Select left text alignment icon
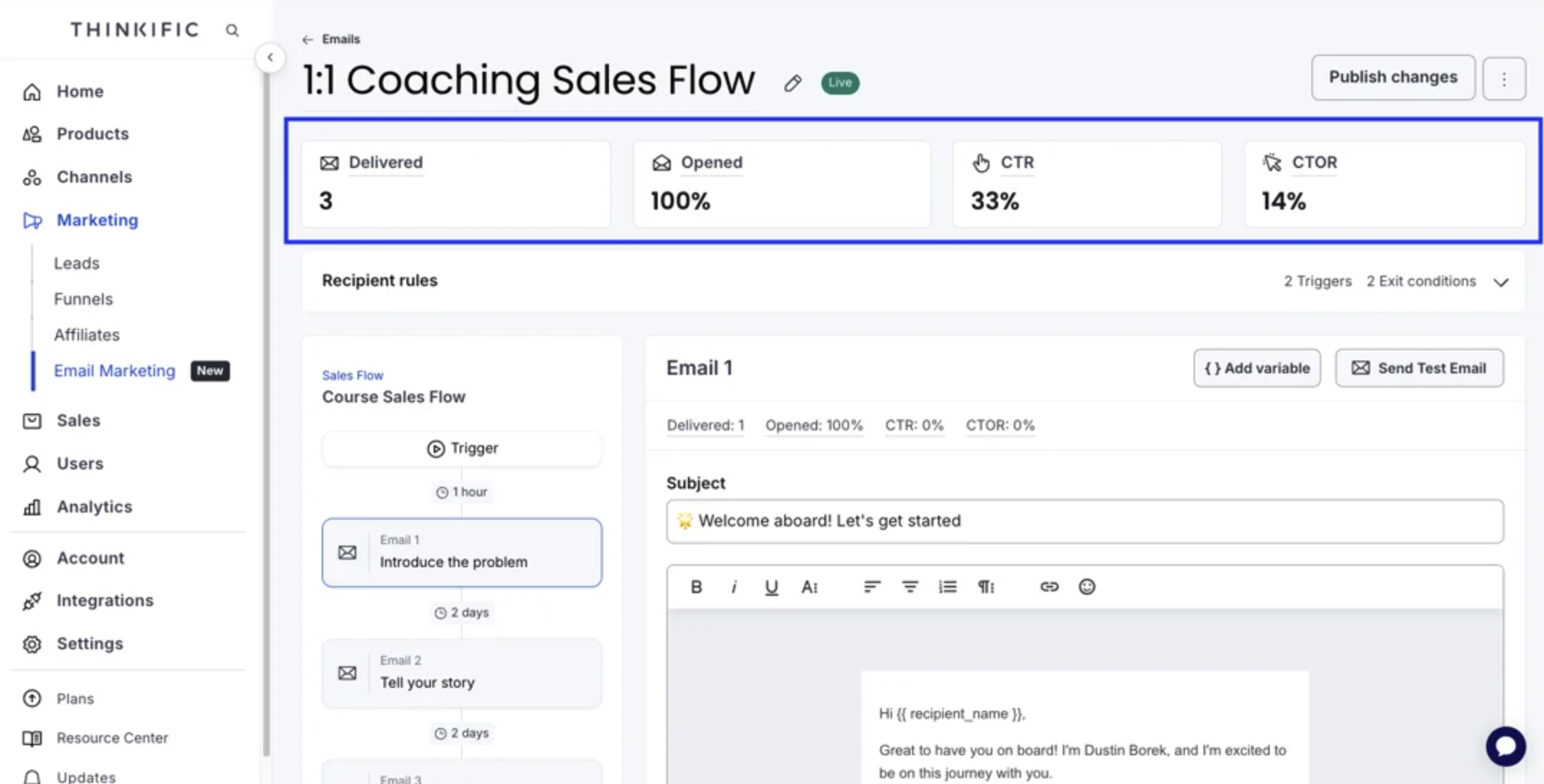The height and width of the screenshot is (784, 1544). point(872,587)
